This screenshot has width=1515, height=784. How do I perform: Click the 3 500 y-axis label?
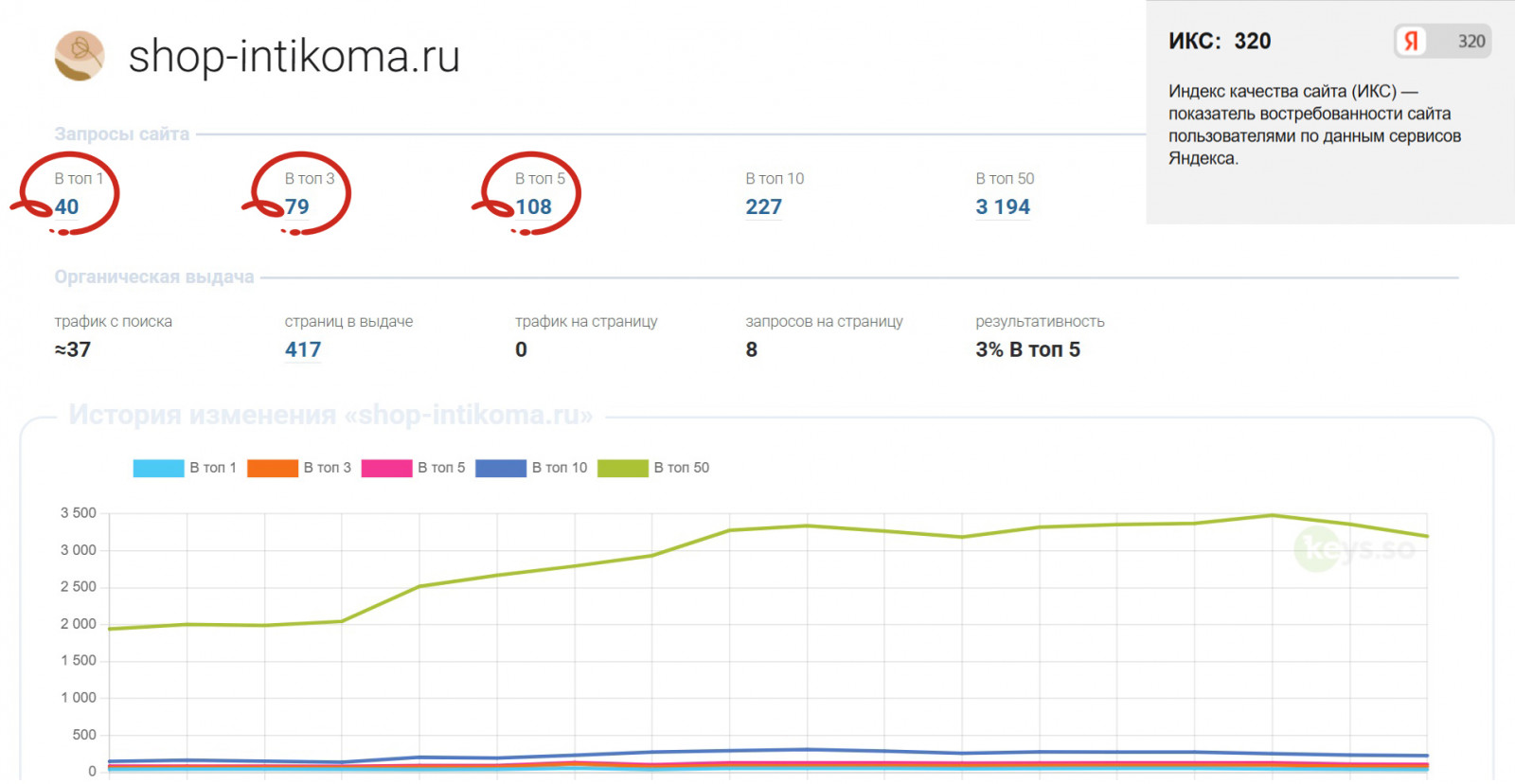pos(79,513)
